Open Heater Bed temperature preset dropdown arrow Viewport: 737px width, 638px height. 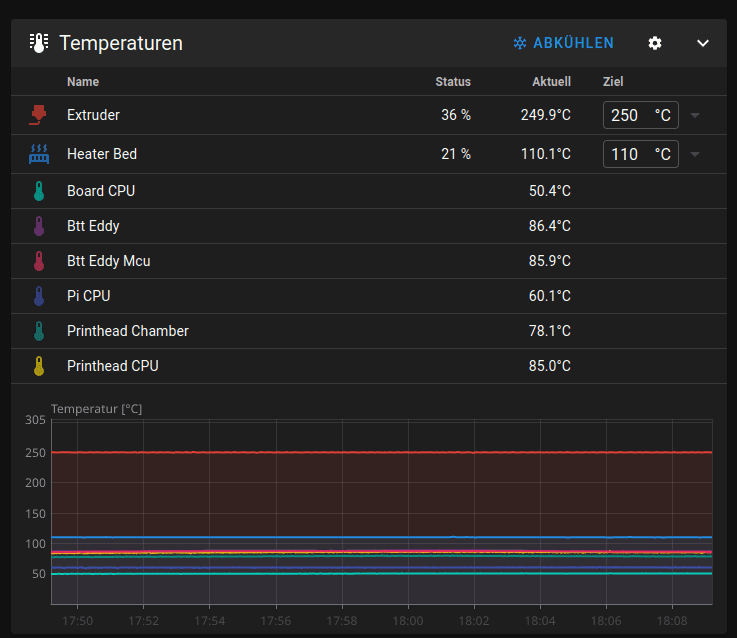695,154
